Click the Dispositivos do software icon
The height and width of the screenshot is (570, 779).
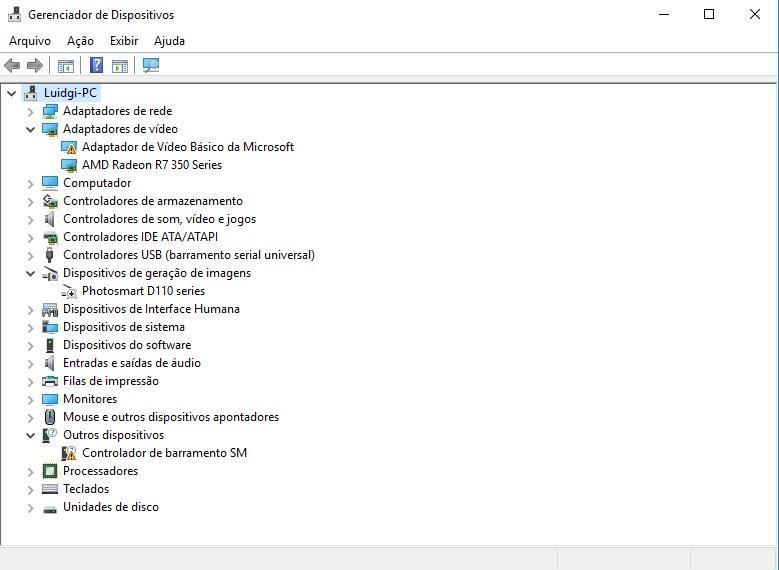[x=50, y=345]
